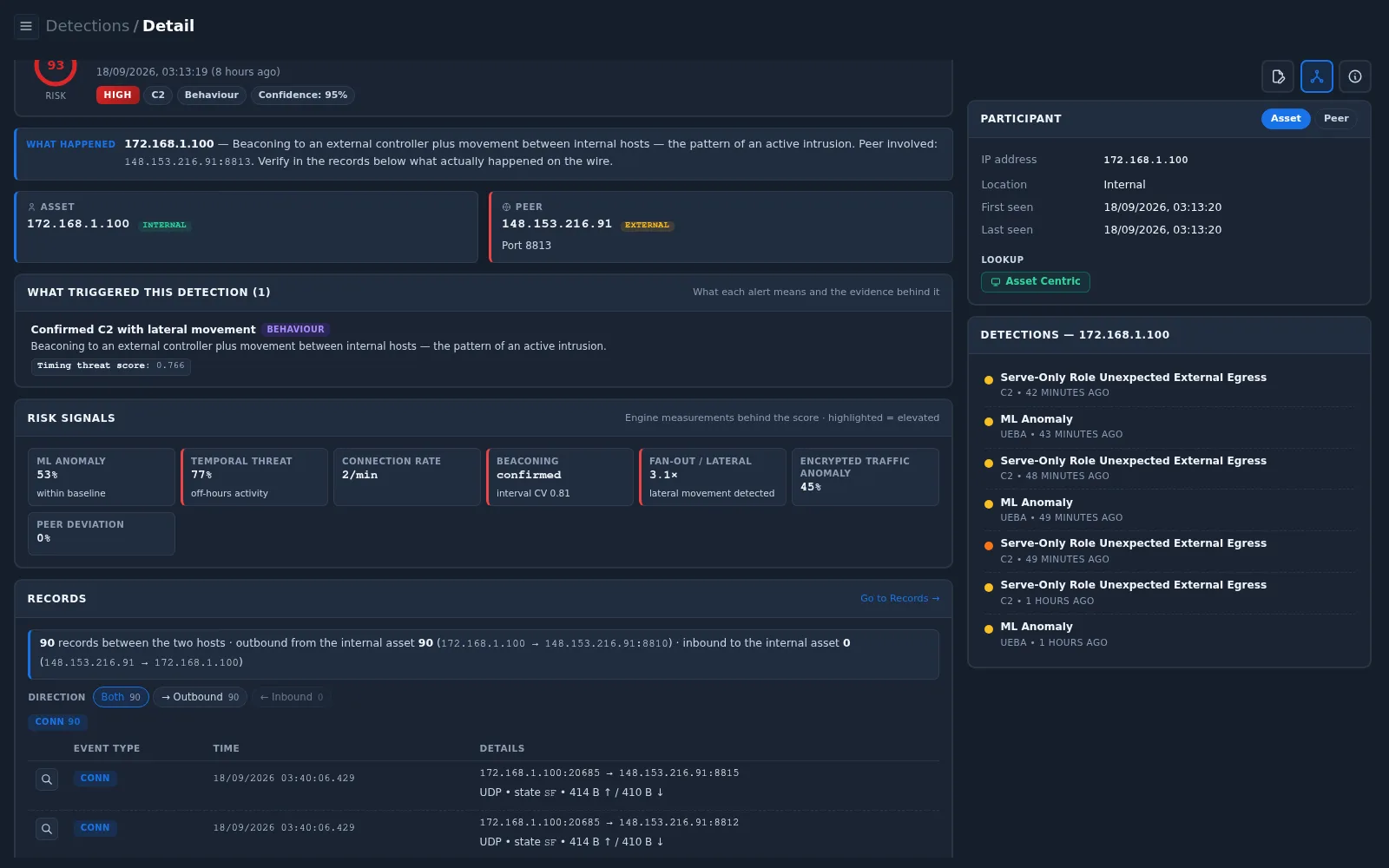This screenshot has width=1389, height=868.
Task: Click Confirmed C2 with lateral movement title
Action: tap(143, 330)
